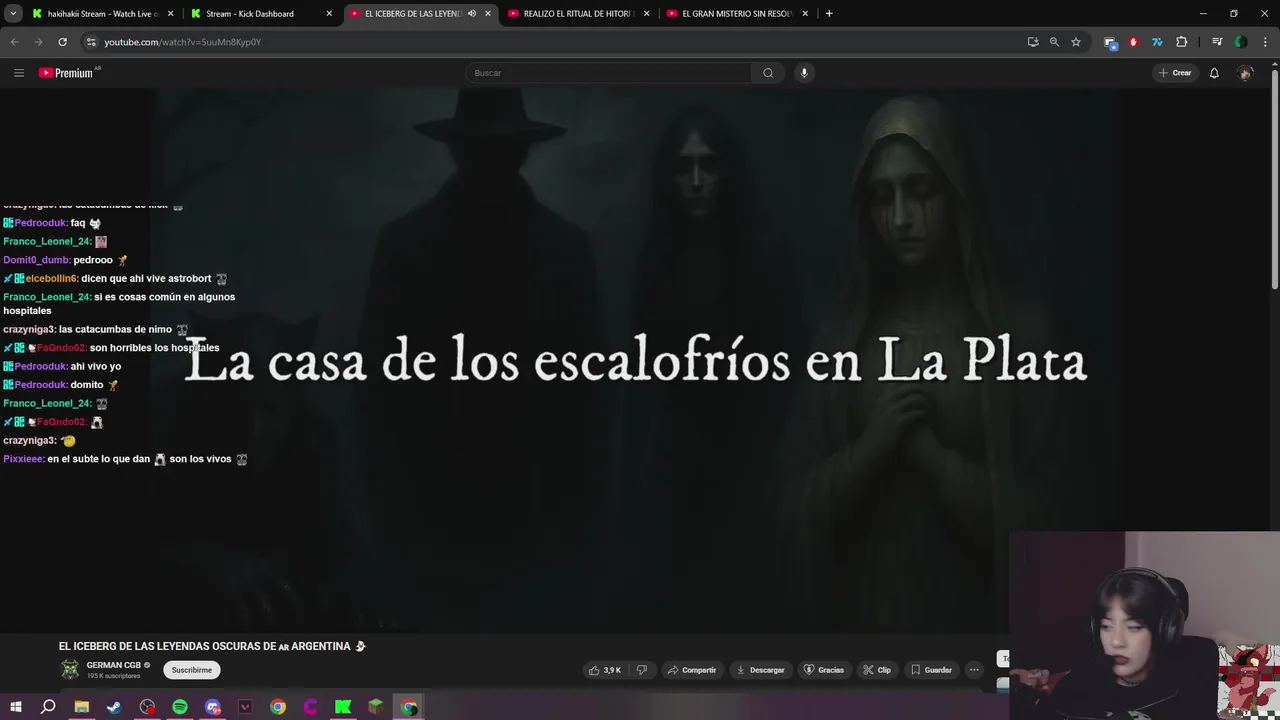This screenshot has width=1280, height=720.
Task: Reload the current page
Action: [62, 42]
